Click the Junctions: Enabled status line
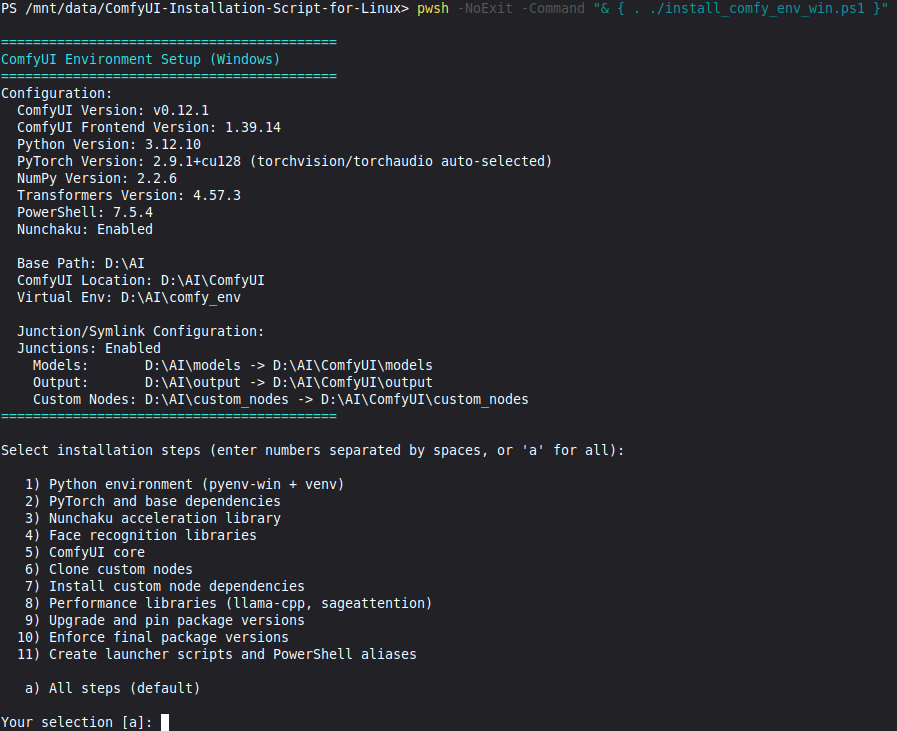 88,348
